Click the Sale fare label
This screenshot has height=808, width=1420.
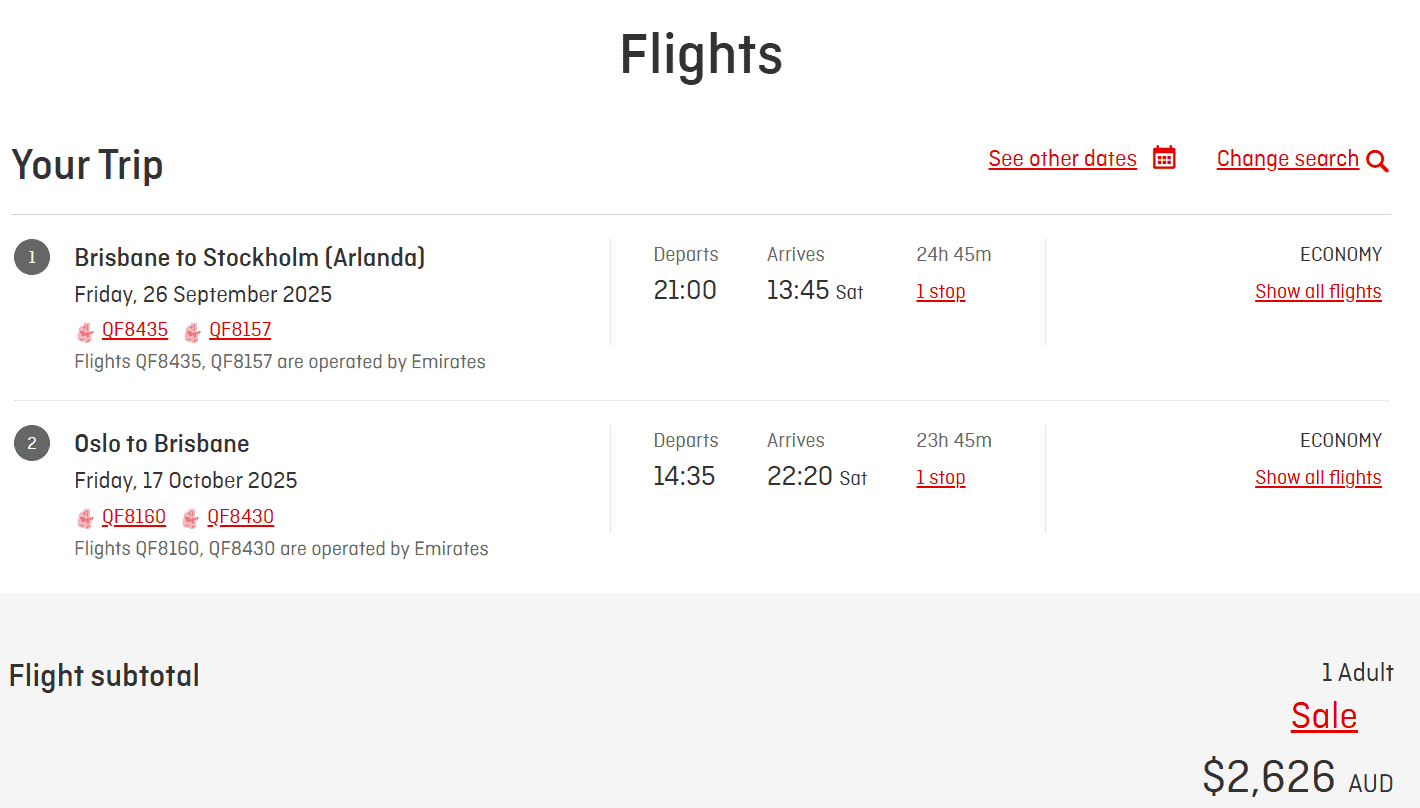1324,716
